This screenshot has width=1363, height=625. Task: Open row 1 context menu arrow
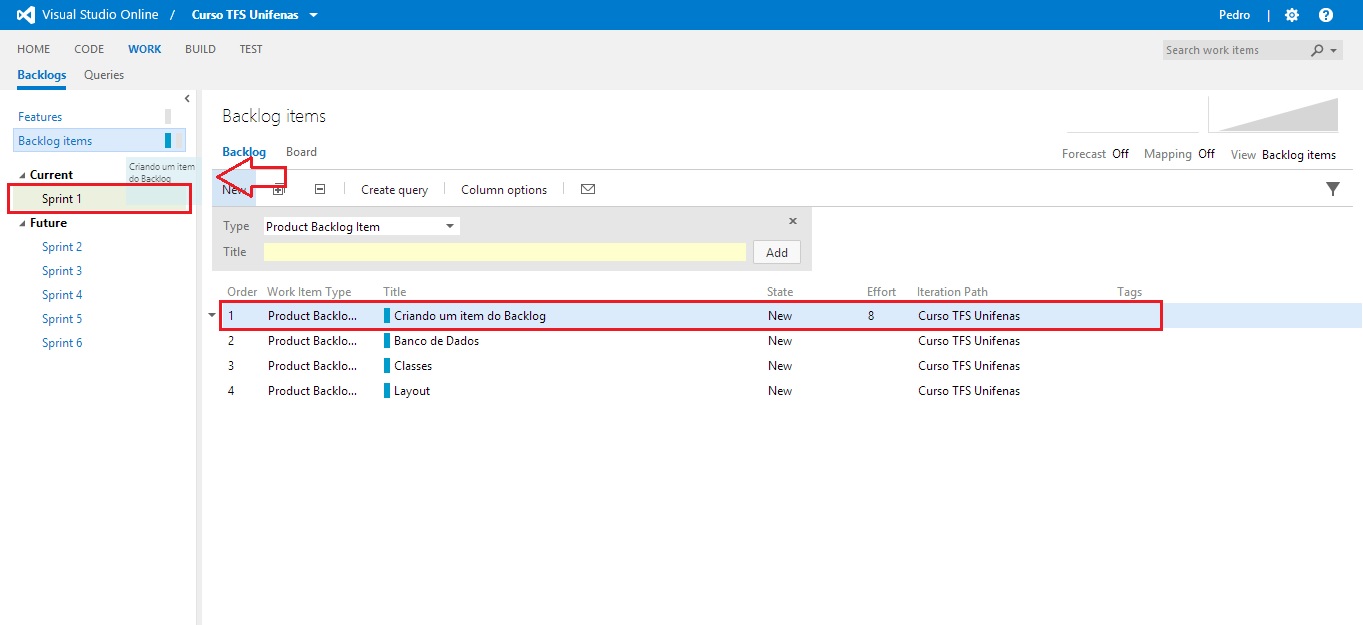pyautogui.click(x=211, y=315)
